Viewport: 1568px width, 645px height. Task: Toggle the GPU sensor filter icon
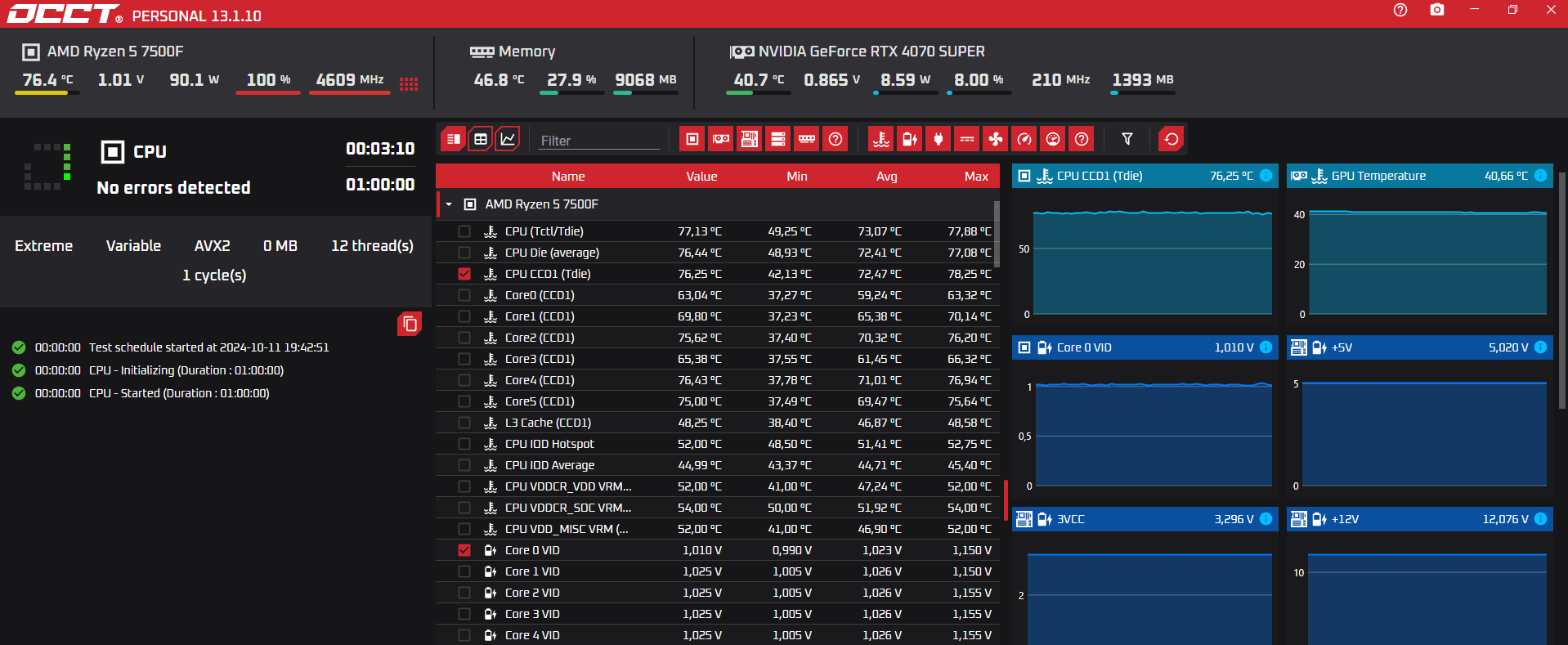[x=721, y=139]
